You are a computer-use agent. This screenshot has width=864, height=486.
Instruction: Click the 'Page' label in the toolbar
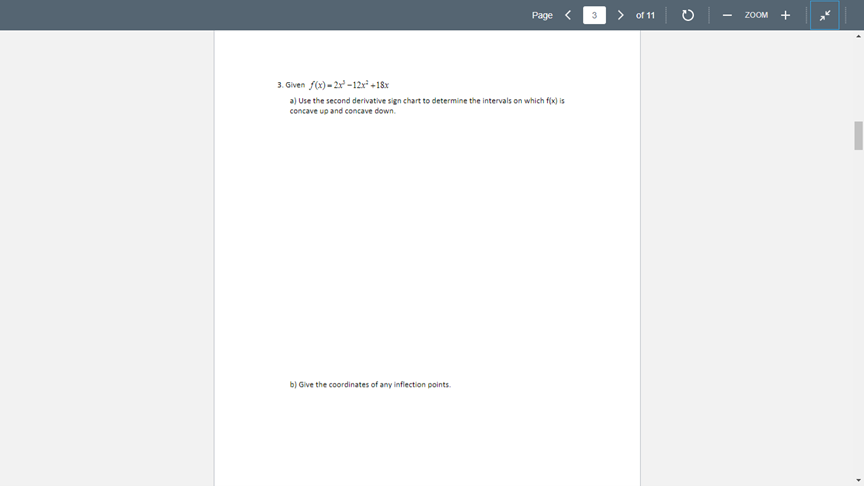coord(542,15)
